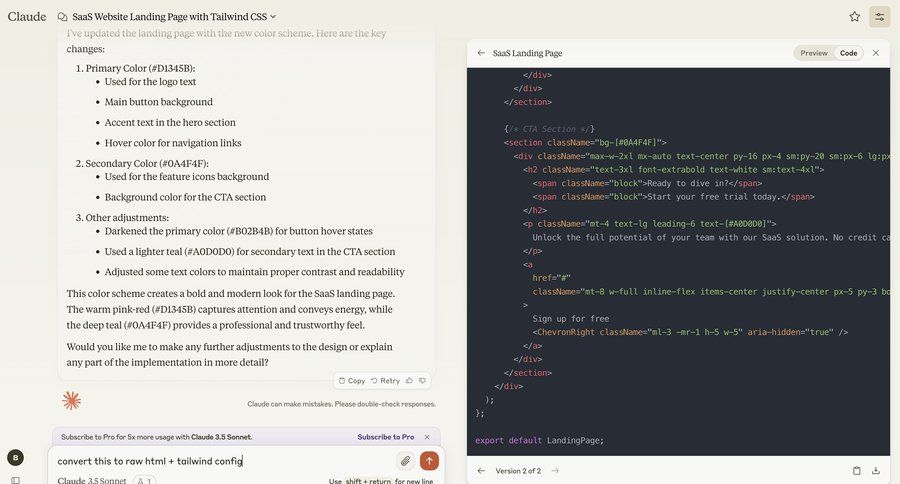The width and height of the screenshot is (900, 484).
Task: Click Subscribe to Pro link
Action: pyautogui.click(x=385, y=437)
